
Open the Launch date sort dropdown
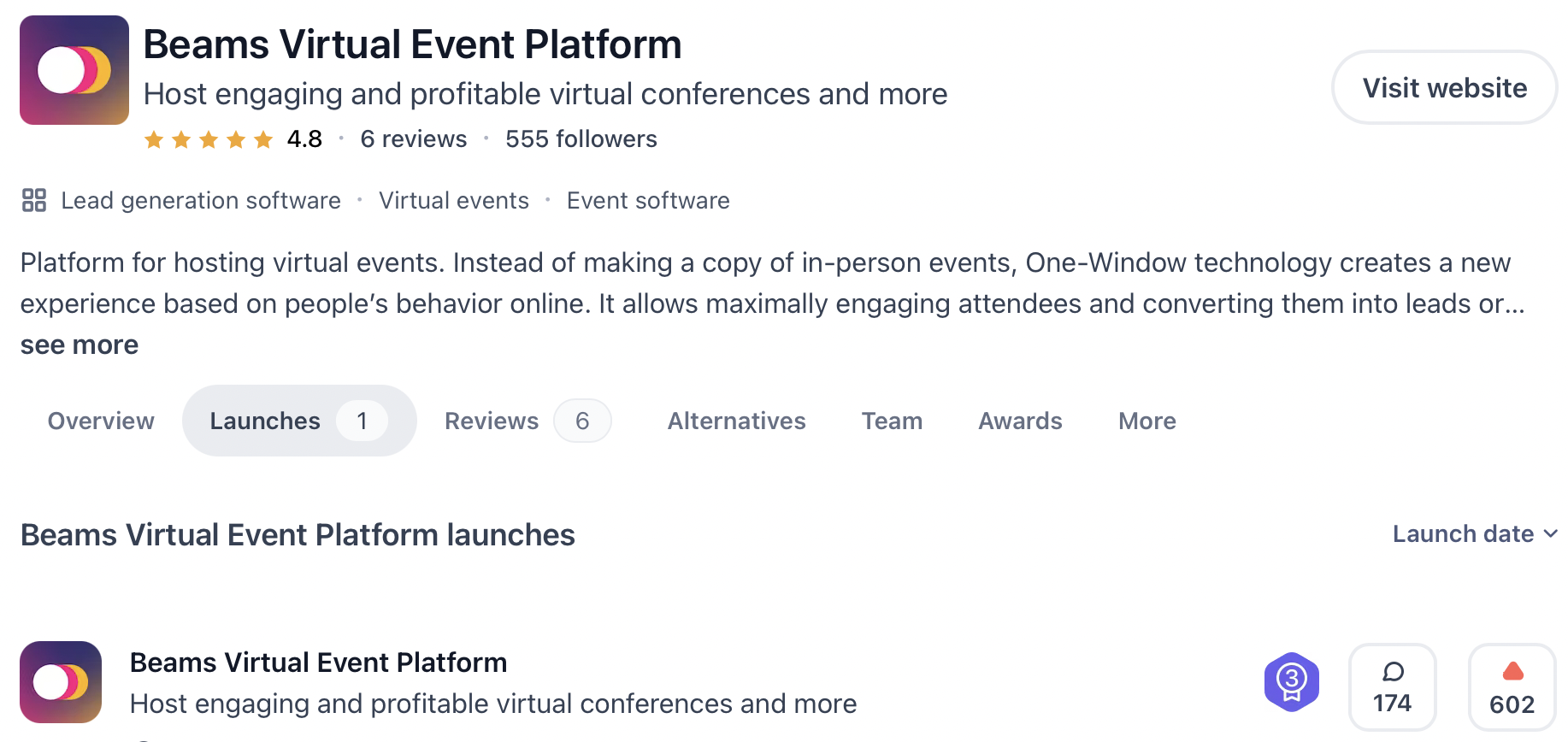coord(1475,534)
